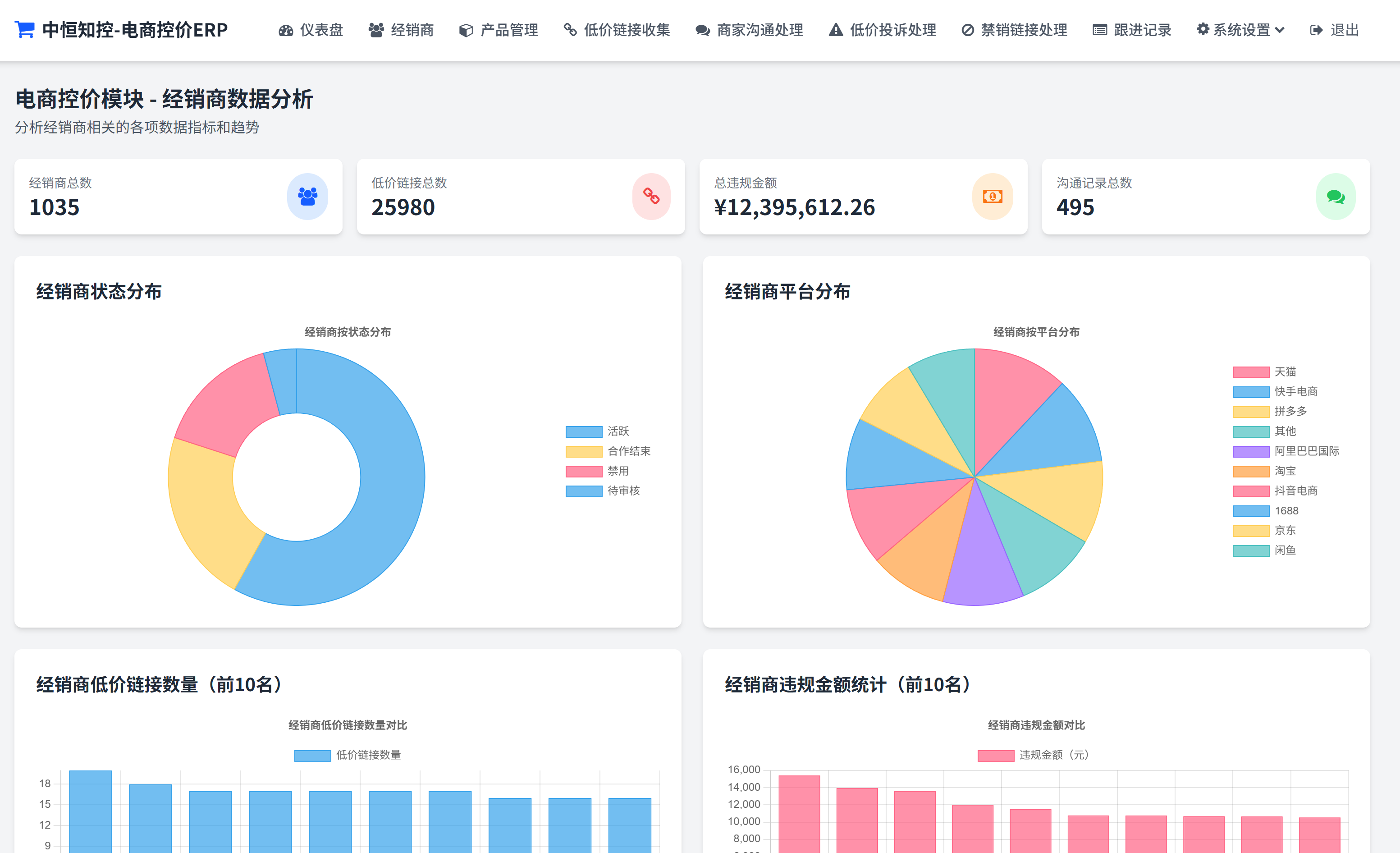Click the 其他 teal legend swatch

1250,432
